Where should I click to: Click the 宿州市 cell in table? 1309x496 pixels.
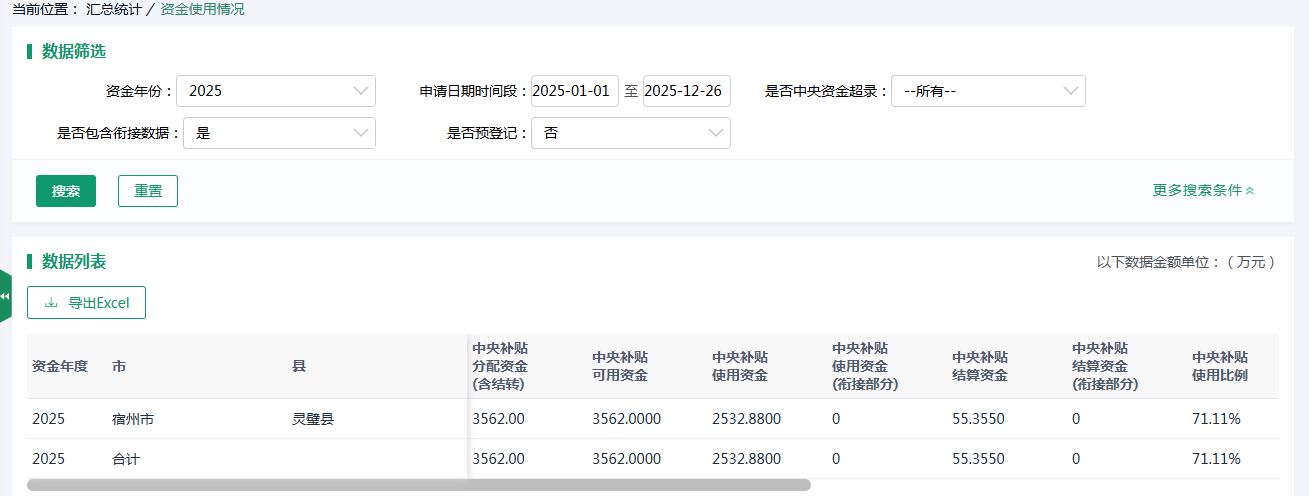pyautogui.click(x=133, y=419)
